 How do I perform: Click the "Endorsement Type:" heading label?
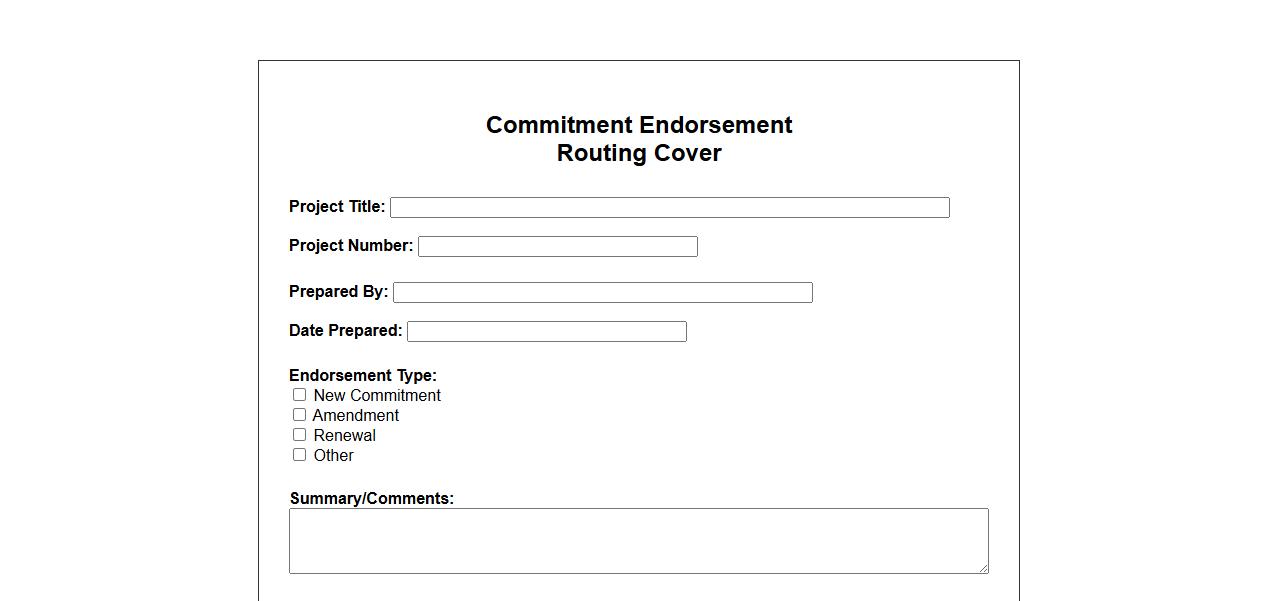pyautogui.click(x=363, y=376)
